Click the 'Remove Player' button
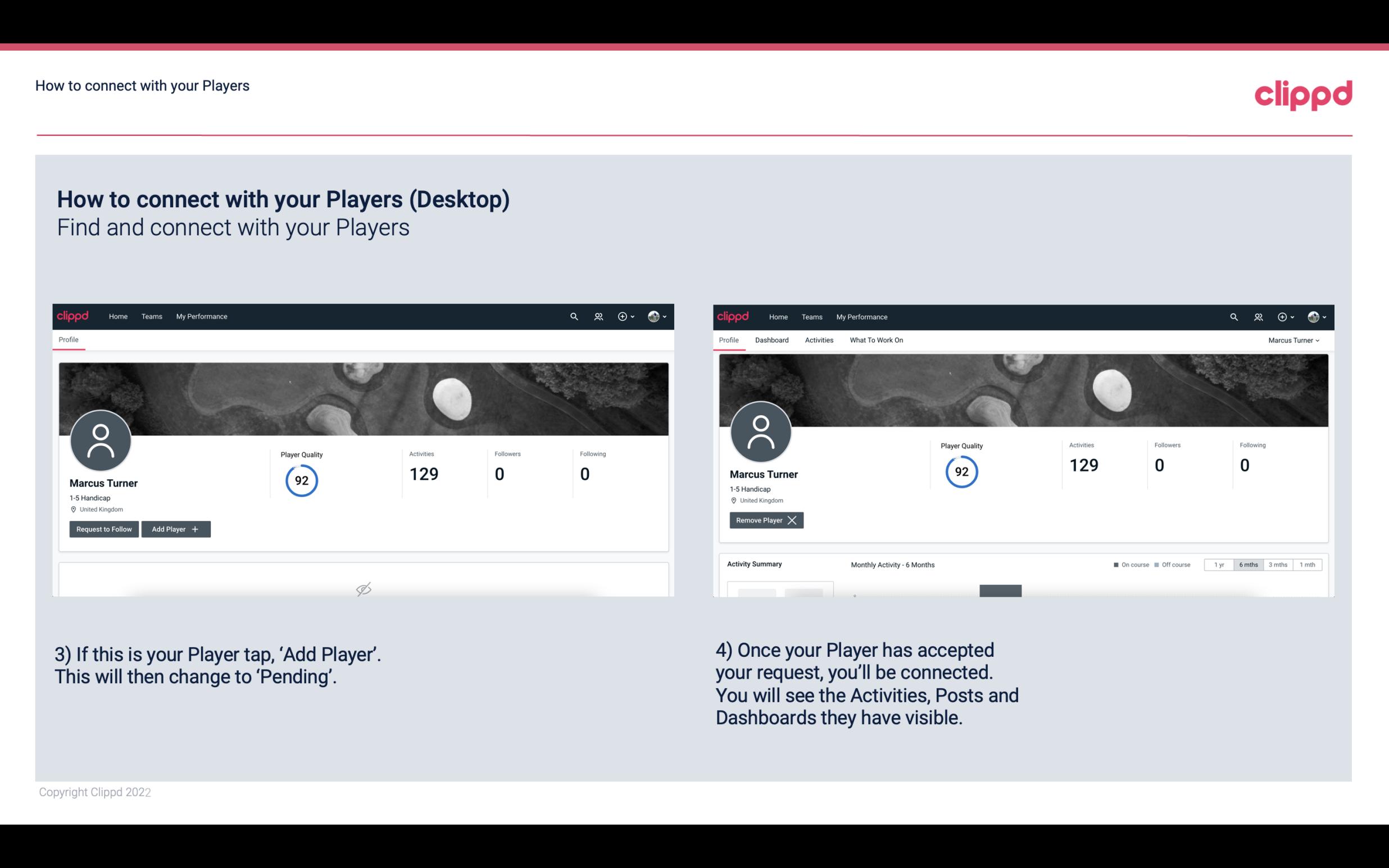Screen dimensions: 1389x868 click(x=765, y=520)
